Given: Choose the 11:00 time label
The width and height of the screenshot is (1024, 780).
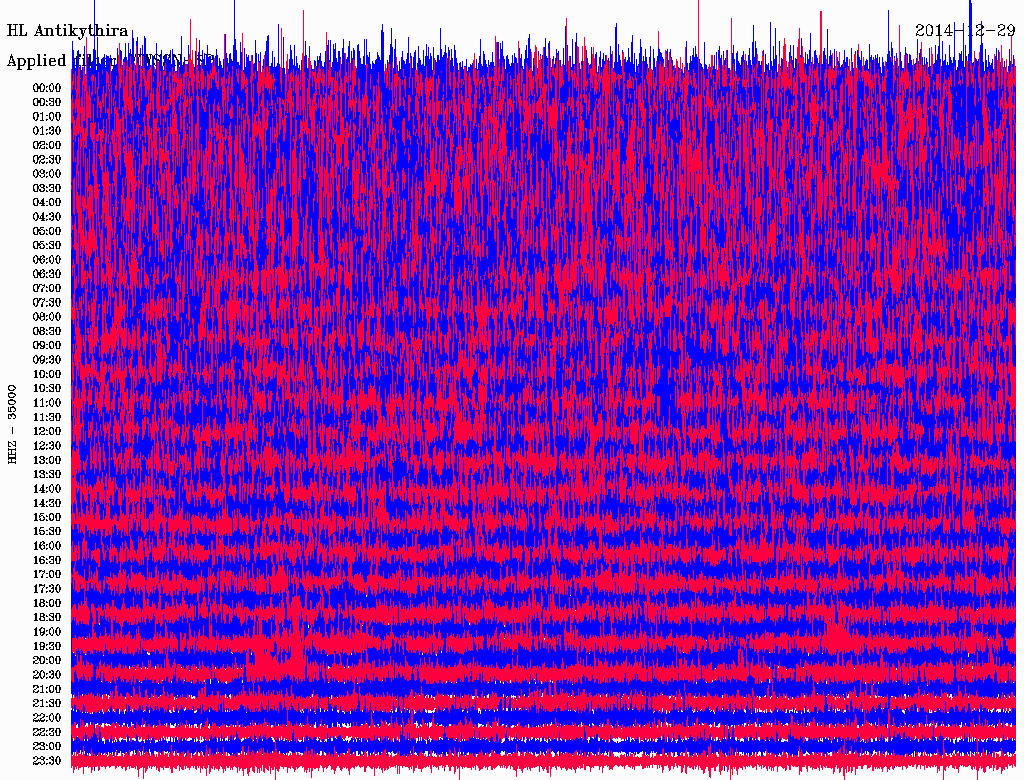Looking at the screenshot, I should (47, 402).
